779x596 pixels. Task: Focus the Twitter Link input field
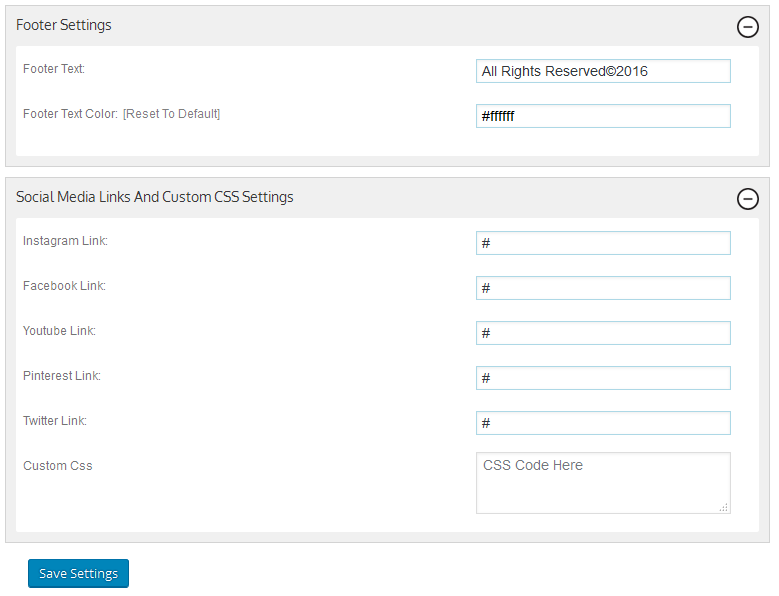click(x=603, y=423)
